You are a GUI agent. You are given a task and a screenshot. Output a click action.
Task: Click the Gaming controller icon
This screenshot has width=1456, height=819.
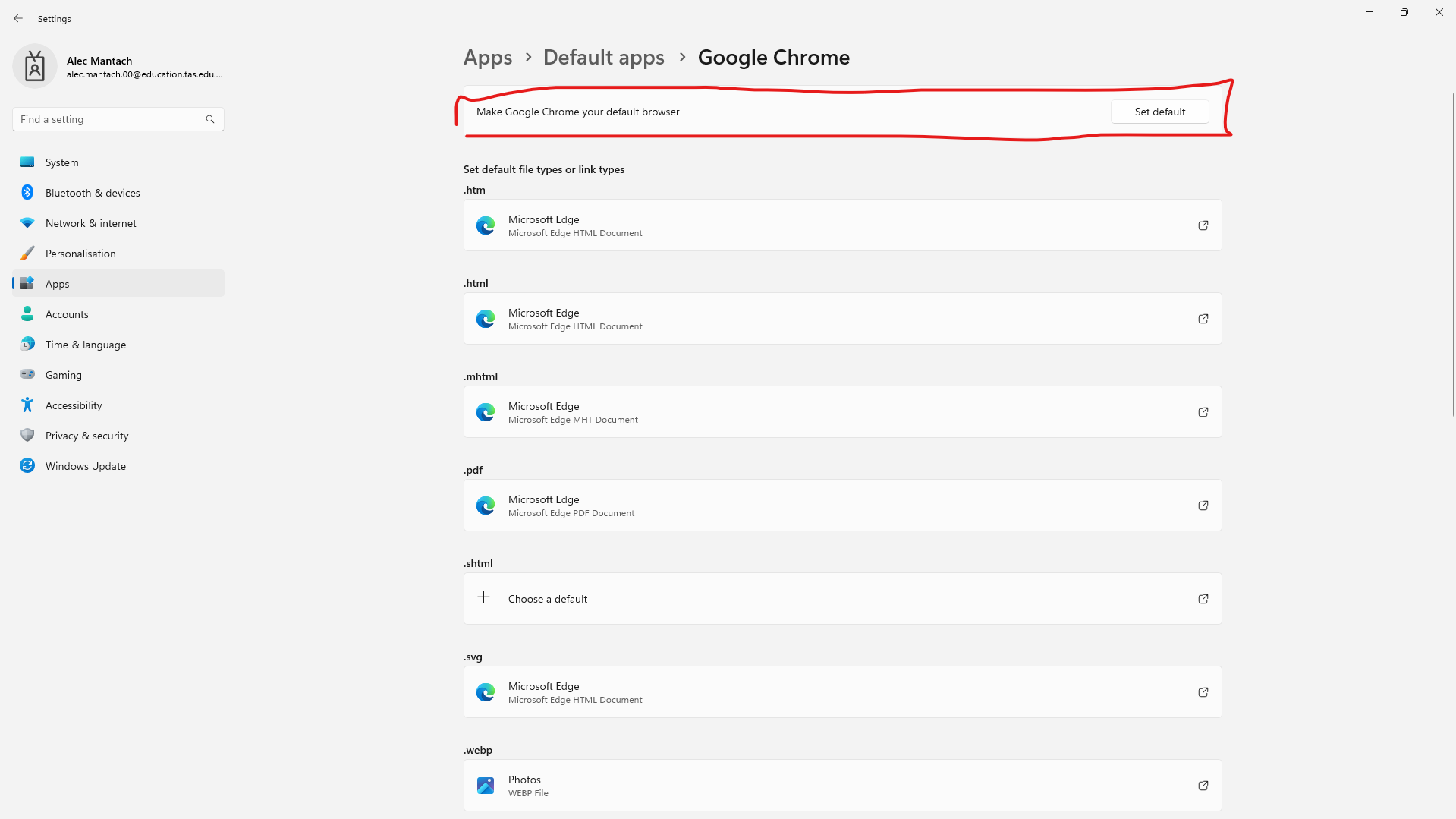[27, 374]
